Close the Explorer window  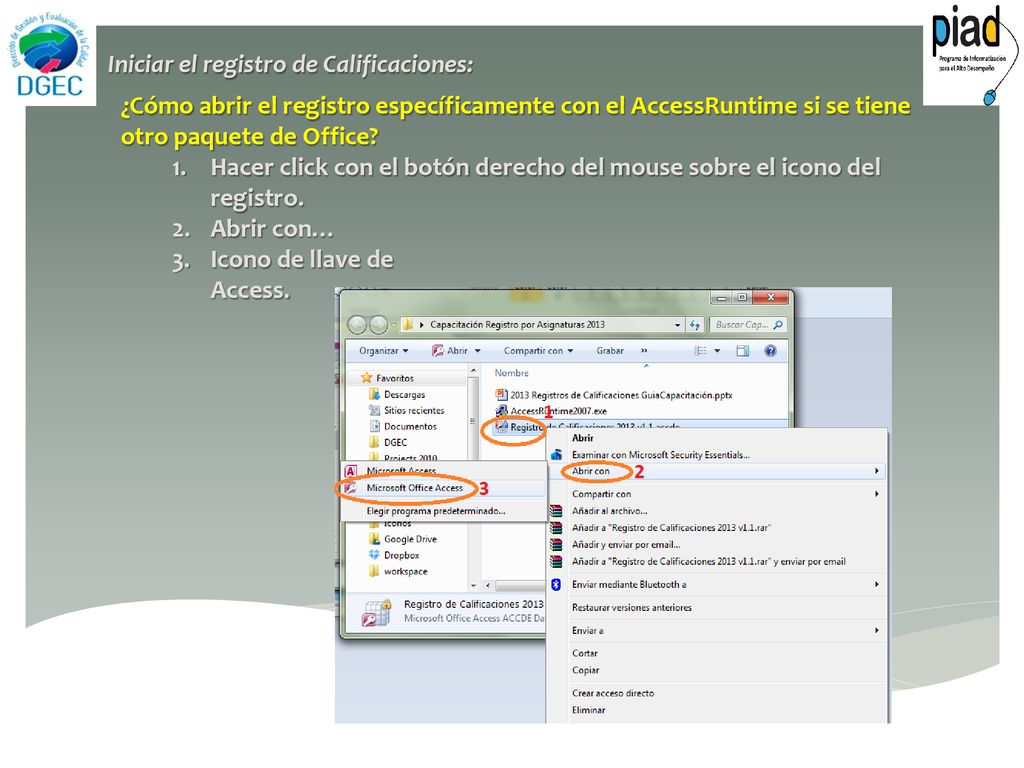[771, 298]
